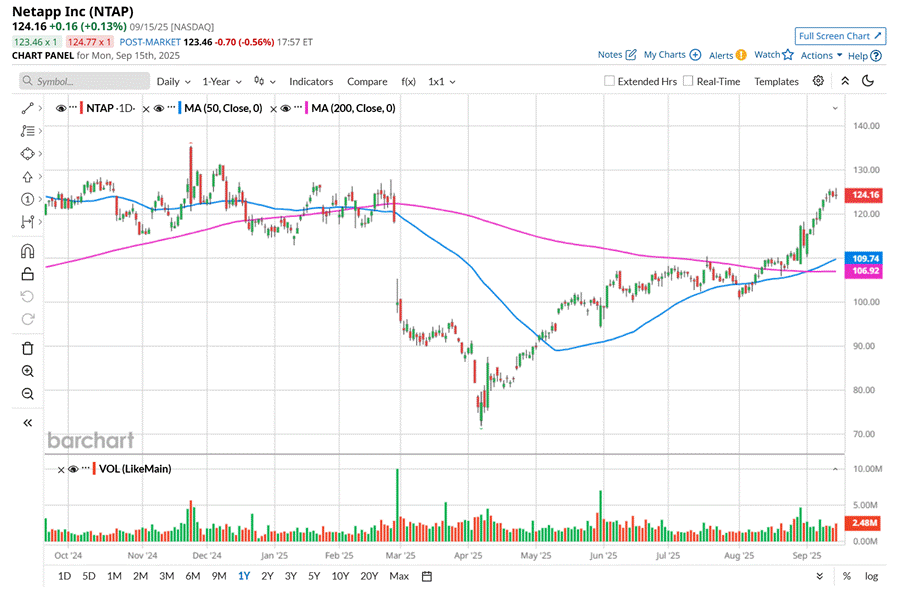
Task: Open the chart type candlestick dropdown
Action: pos(265,82)
